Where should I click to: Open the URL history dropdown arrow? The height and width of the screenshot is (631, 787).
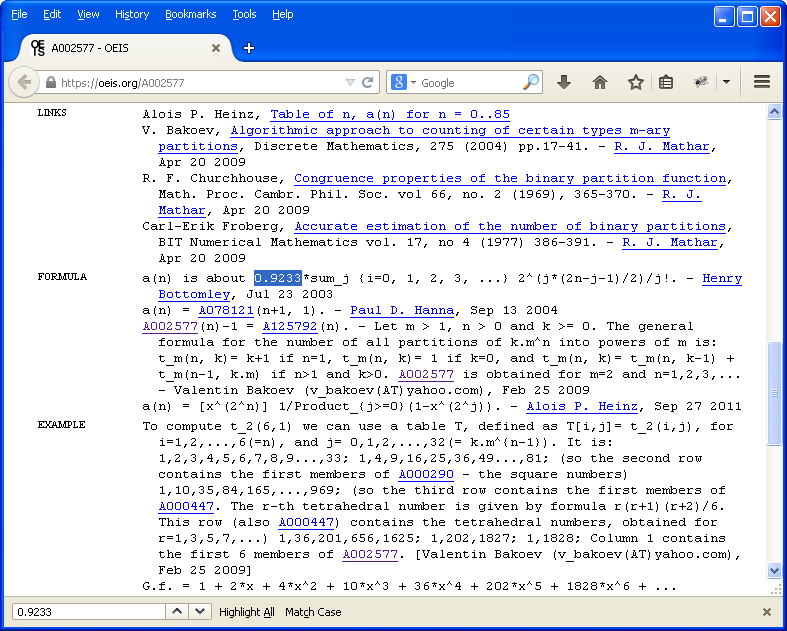click(350, 82)
